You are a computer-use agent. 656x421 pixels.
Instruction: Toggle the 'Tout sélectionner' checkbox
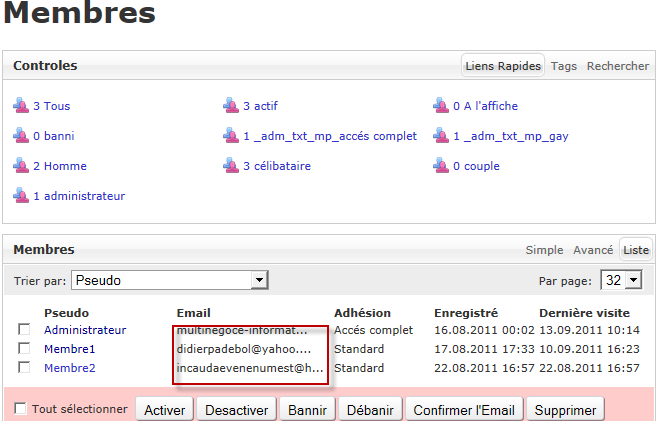pos(20,408)
